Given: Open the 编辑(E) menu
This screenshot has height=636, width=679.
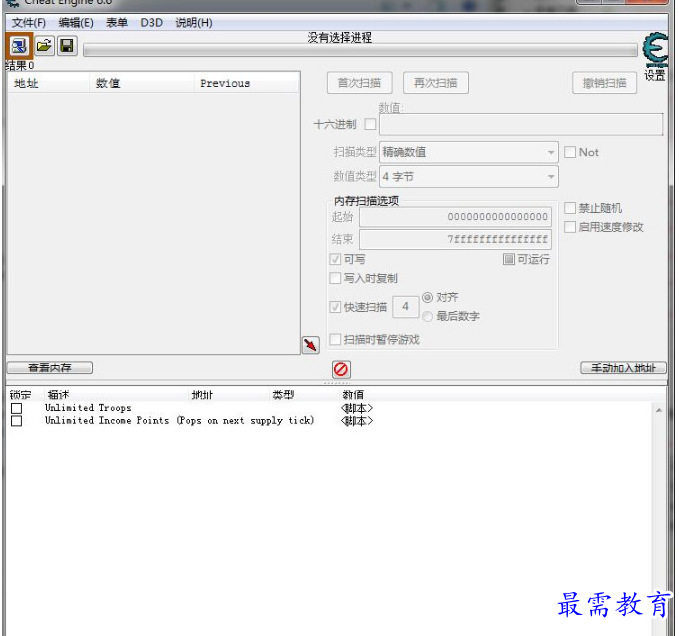Looking at the screenshot, I should [x=76, y=23].
